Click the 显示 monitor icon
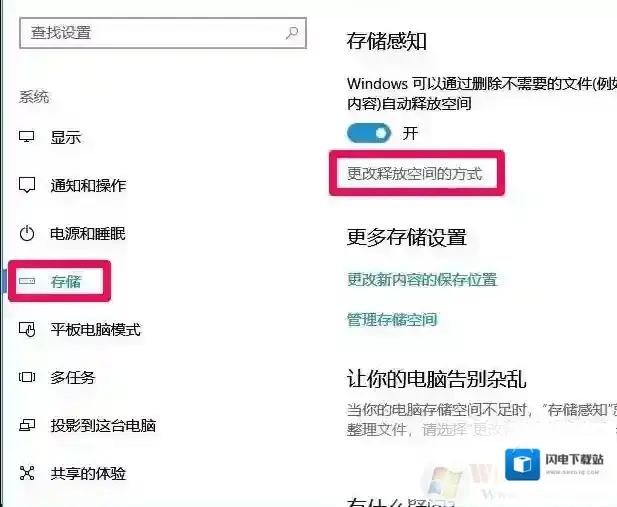The image size is (617, 507). 27,137
